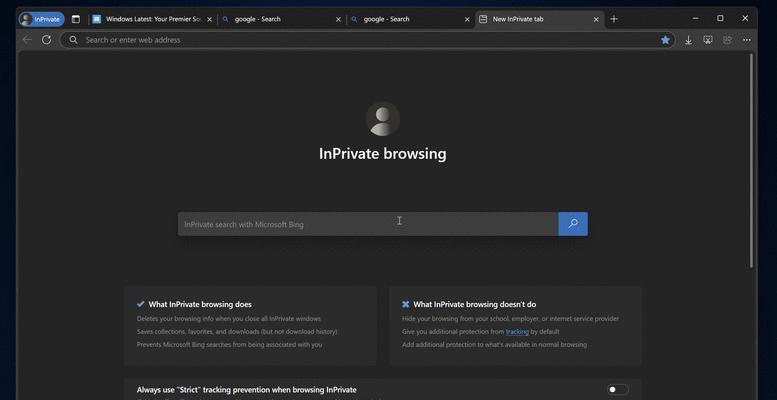Click the InPrivate browsing heading
The width and height of the screenshot is (777, 400).
pyautogui.click(x=383, y=154)
